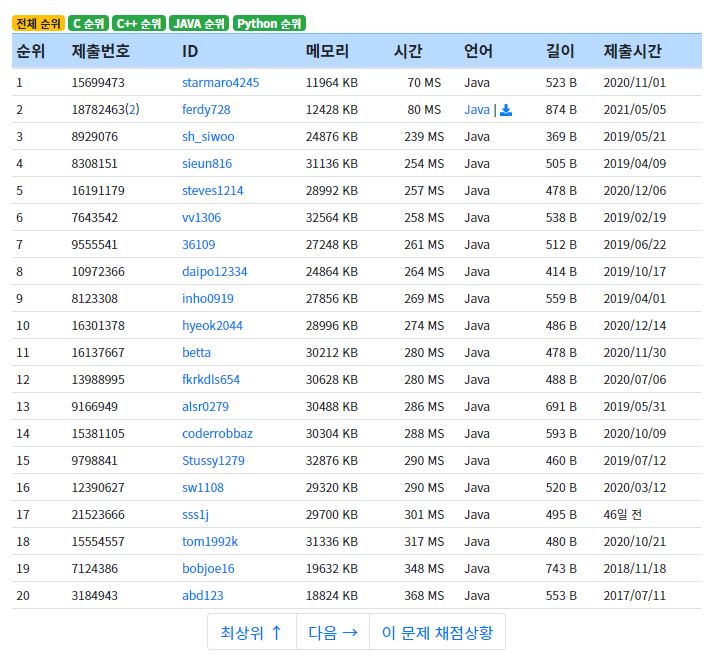Viewport: 725px width, 672px height.
Task: Click the 제출번호 column header
Action: pyautogui.click(x=101, y=51)
